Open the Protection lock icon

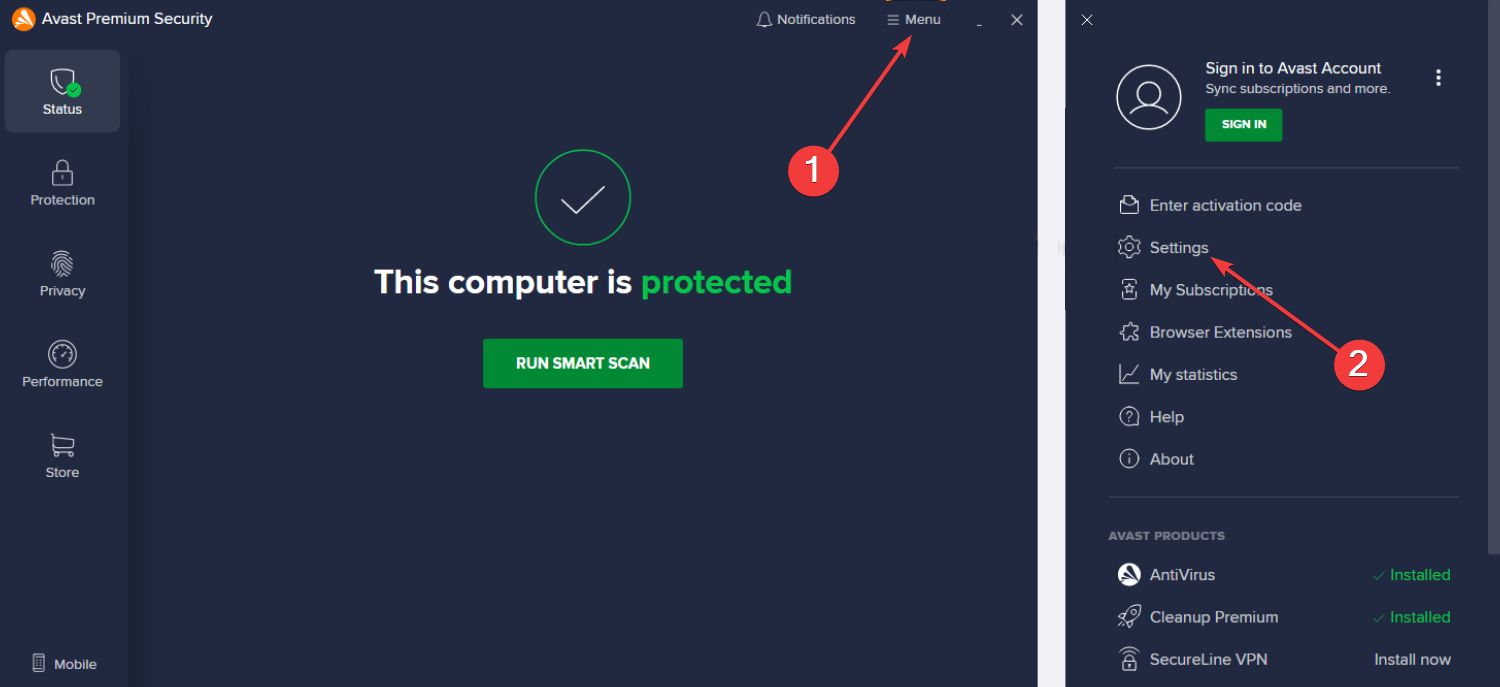point(62,172)
